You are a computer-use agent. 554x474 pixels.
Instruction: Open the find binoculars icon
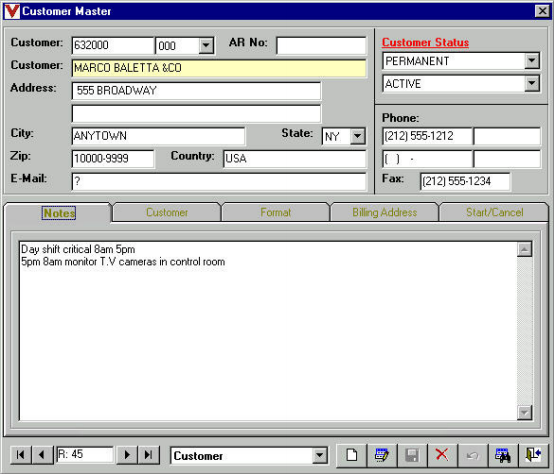click(x=502, y=455)
